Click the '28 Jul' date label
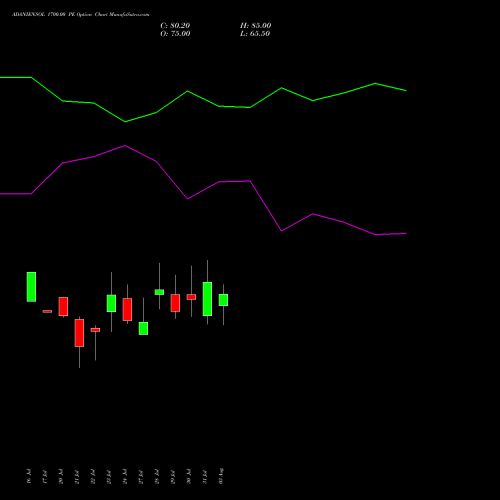This screenshot has width=500, height=500. click(x=157, y=476)
